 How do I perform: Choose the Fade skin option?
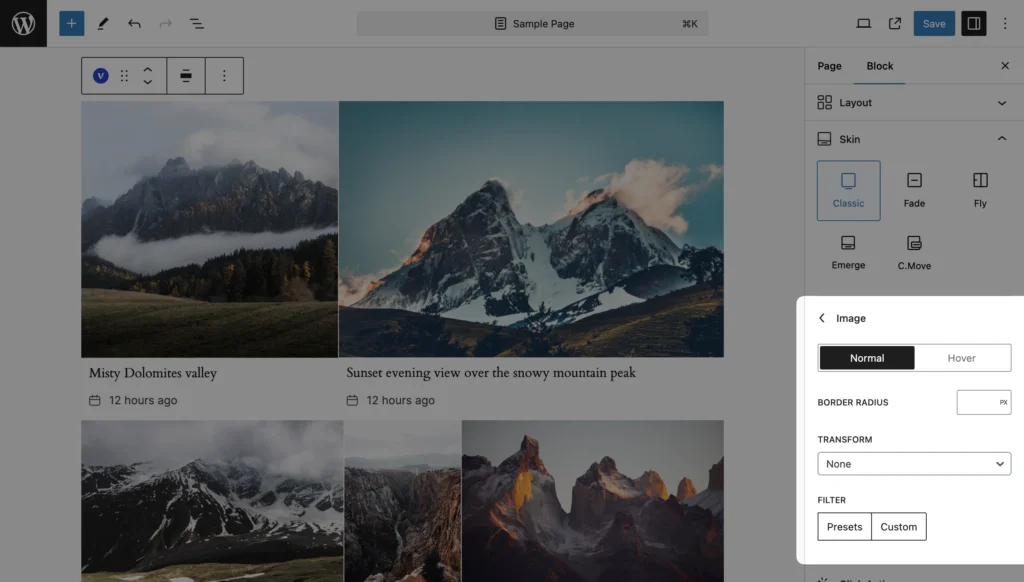[x=914, y=190]
